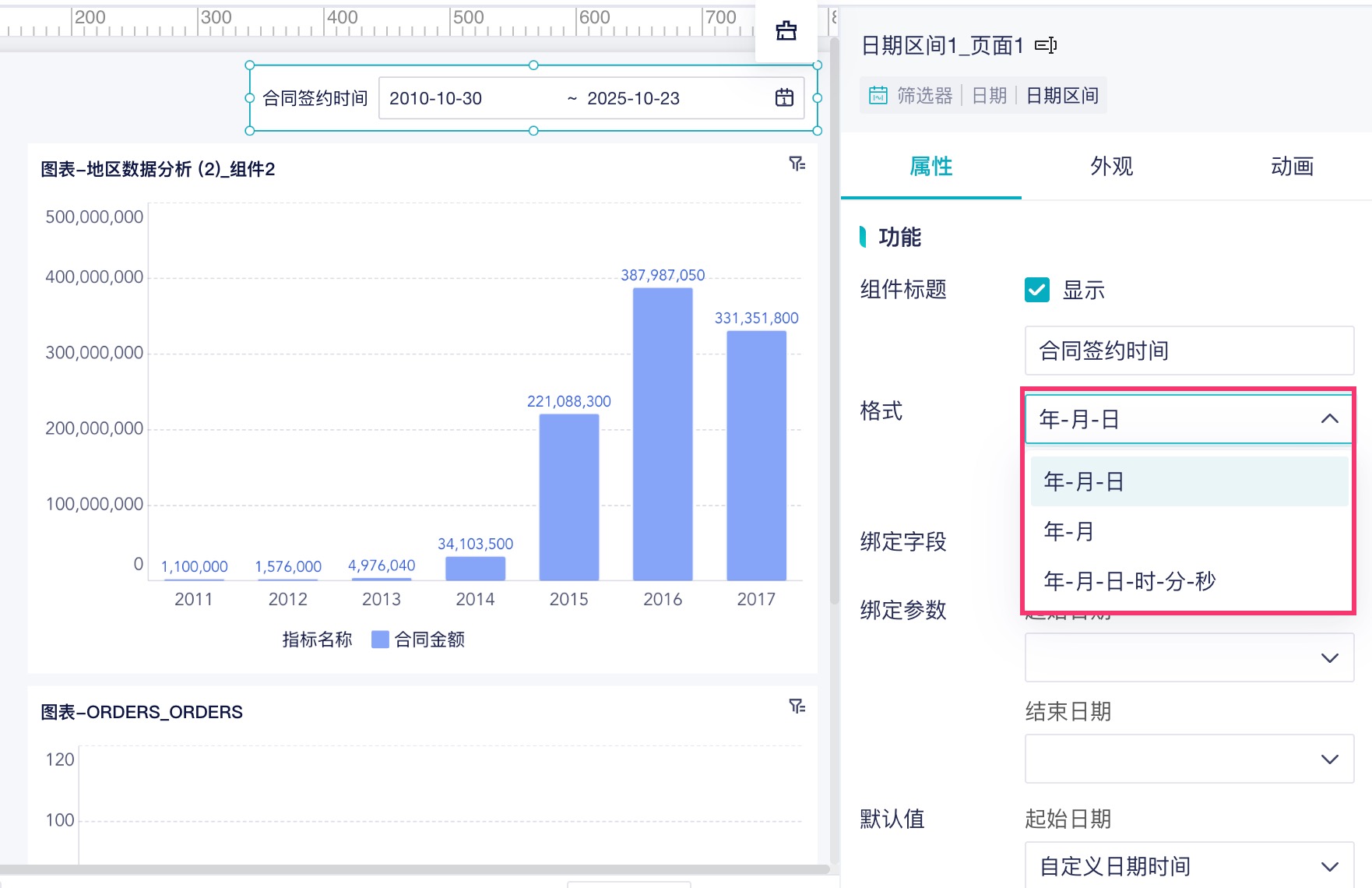Click the 2017 bar in the chart
This screenshot has height=888, width=1372.
tap(756, 456)
